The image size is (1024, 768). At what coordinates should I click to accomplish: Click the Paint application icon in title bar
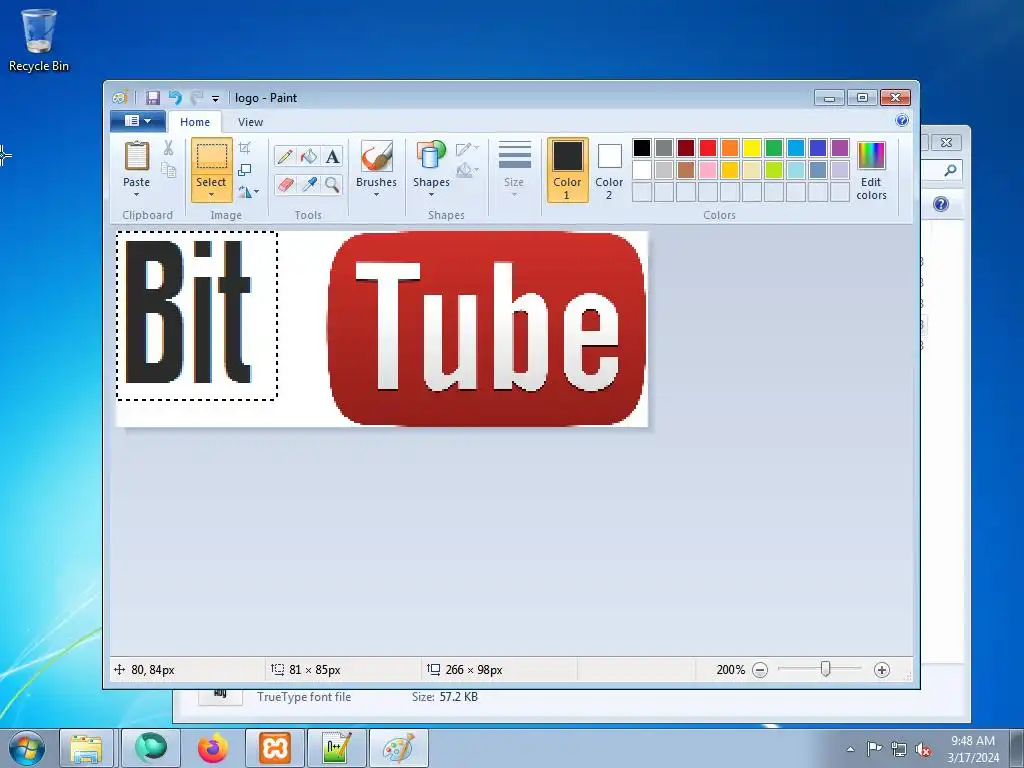pos(120,98)
